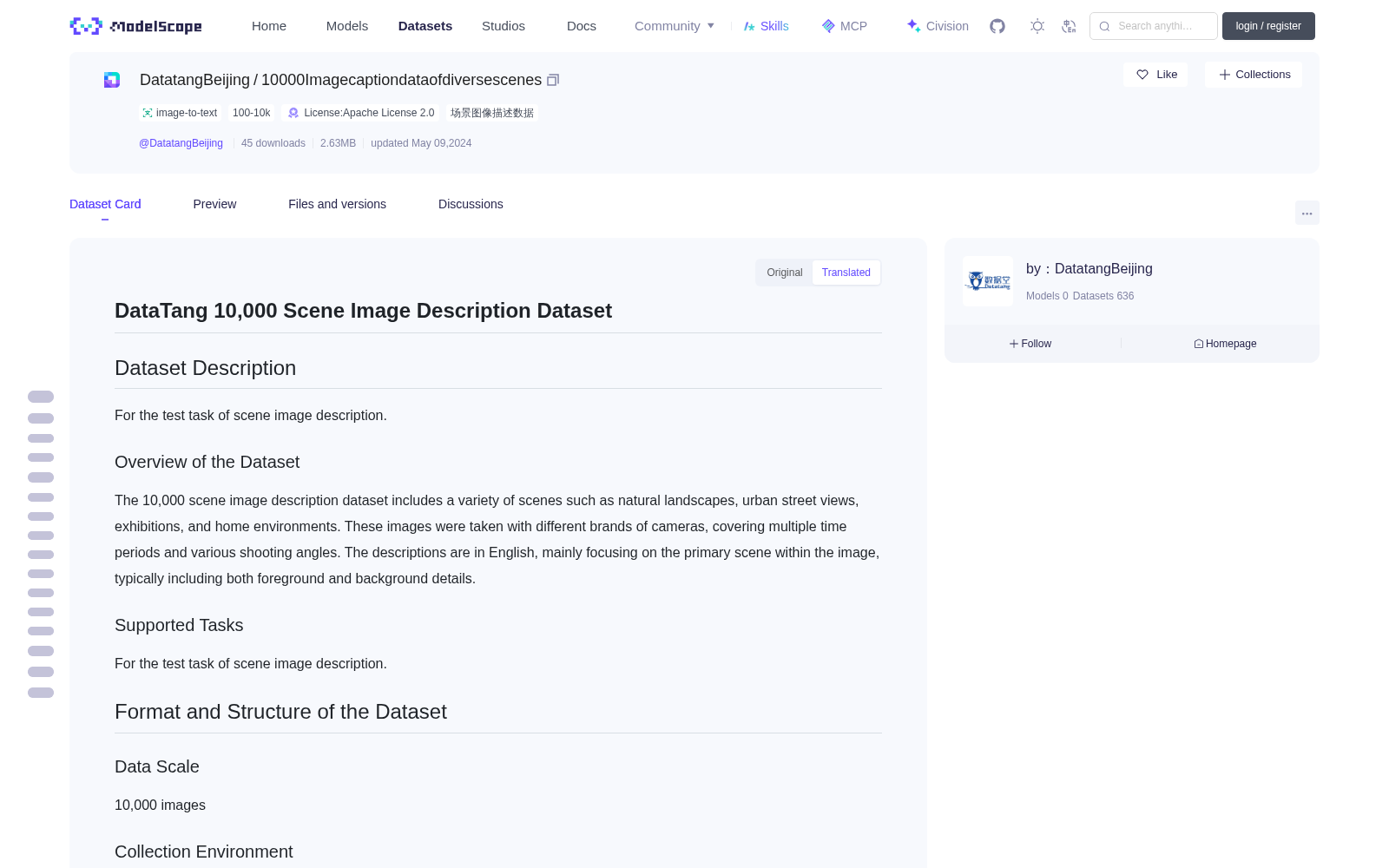Viewport: 1389px width, 868px height.
Task: Click the Apache License 2.0 tag
Action: pyautogui.click(x=361, y=113)
